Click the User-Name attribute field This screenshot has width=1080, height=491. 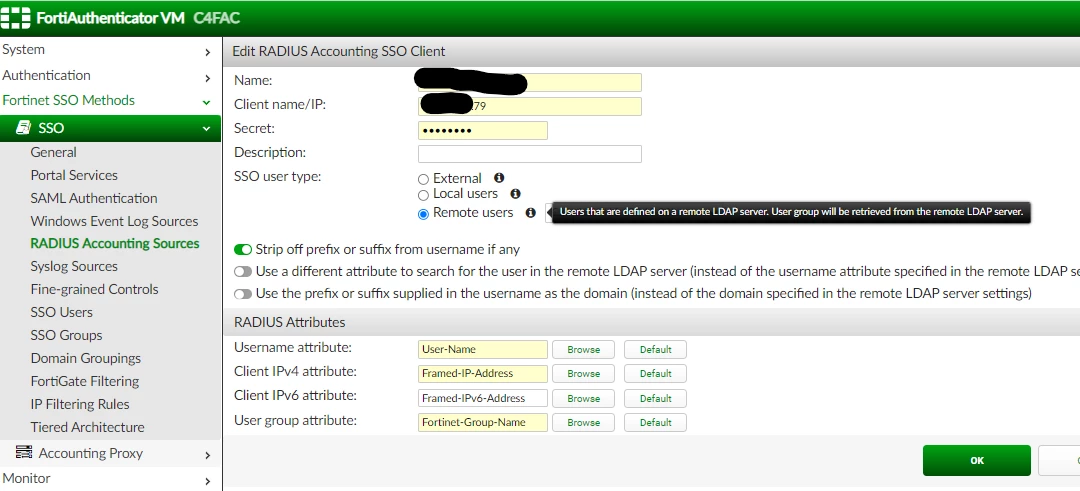click(483, 349)
